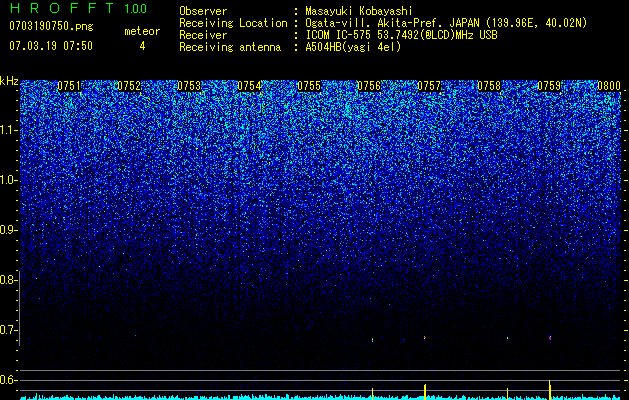This screenshot has width=629, height=400.
Task: Click the 'Observer' field label
Action: (203, 11)
